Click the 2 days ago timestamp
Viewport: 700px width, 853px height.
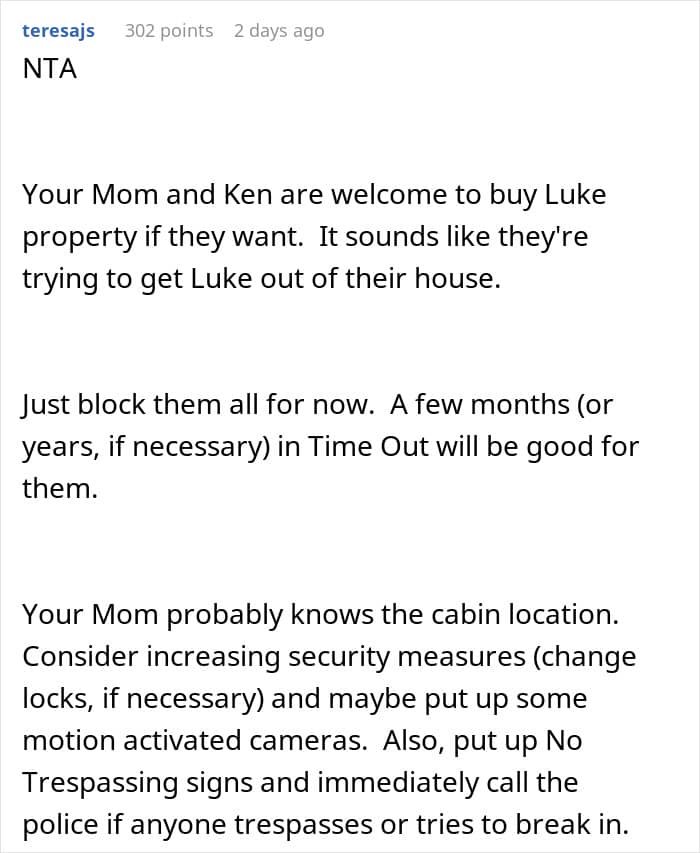pos(279,31)
